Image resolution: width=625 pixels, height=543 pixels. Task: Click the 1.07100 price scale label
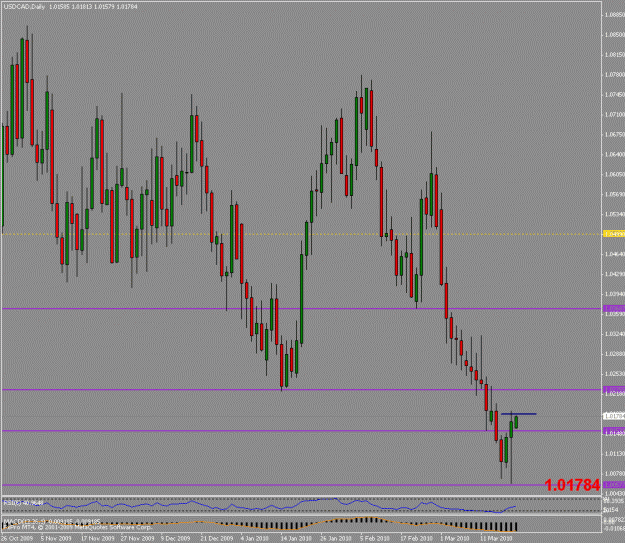pos(614,114)
